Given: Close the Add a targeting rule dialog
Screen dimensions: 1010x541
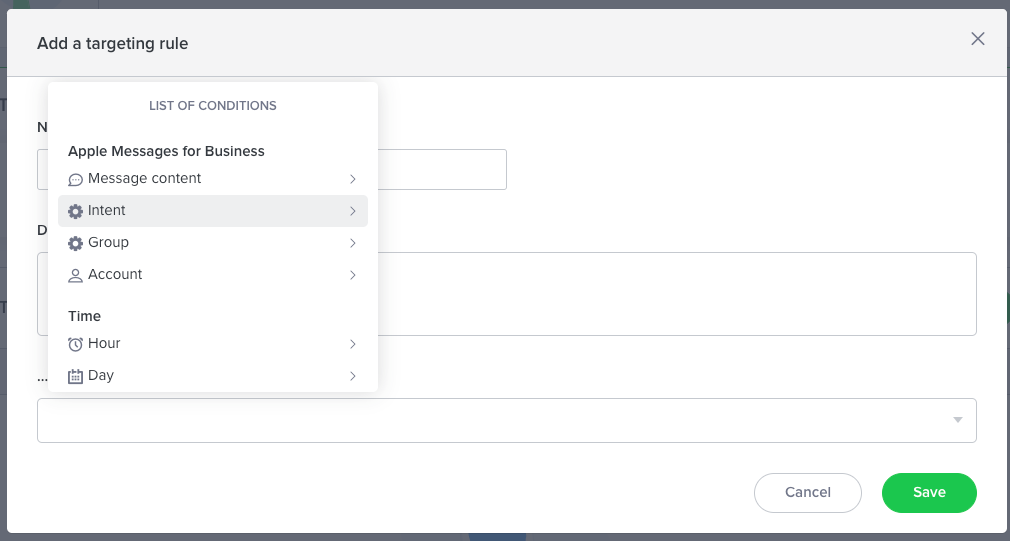Looking at the screenshot, I should (978, 39).
